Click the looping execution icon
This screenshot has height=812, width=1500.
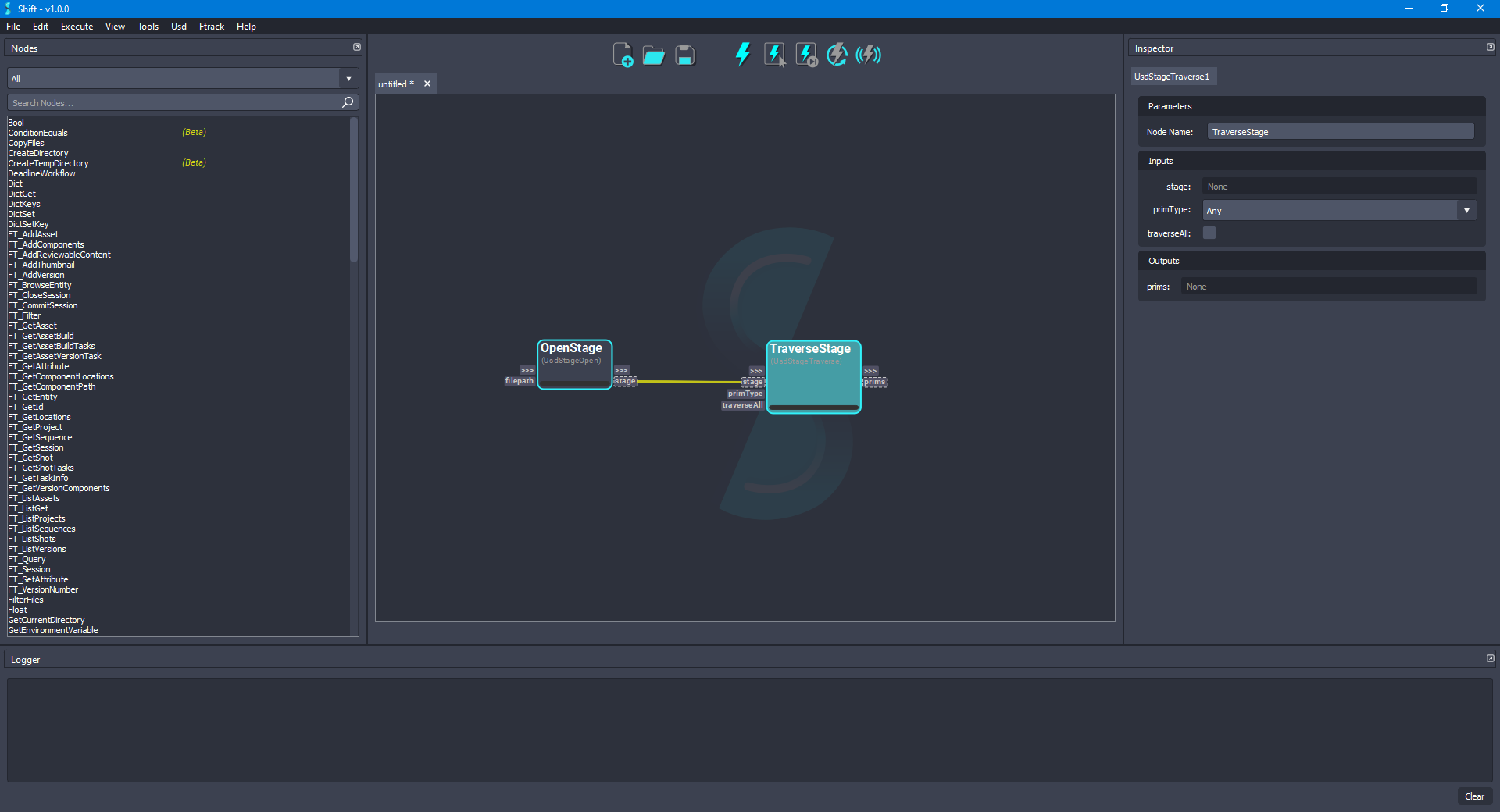[837, 55]
